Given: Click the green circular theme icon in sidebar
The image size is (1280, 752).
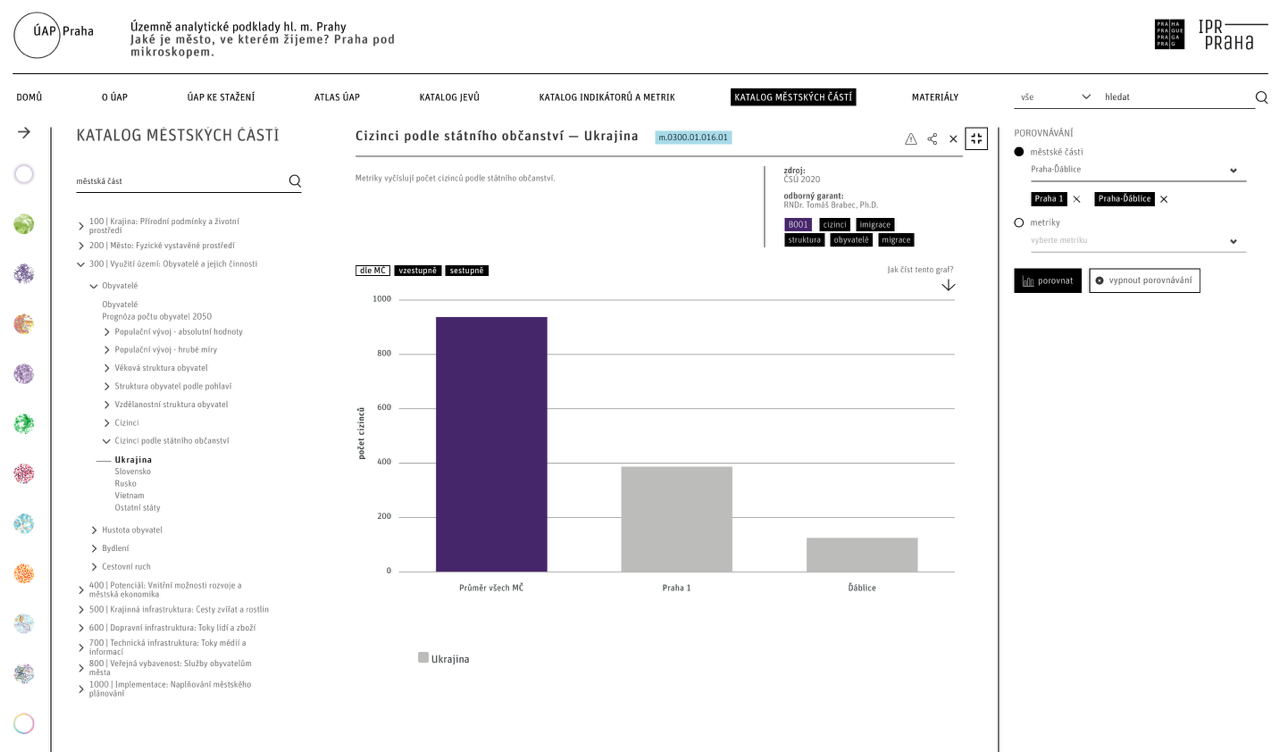Looking at the screenshot, I should point(24,224).
